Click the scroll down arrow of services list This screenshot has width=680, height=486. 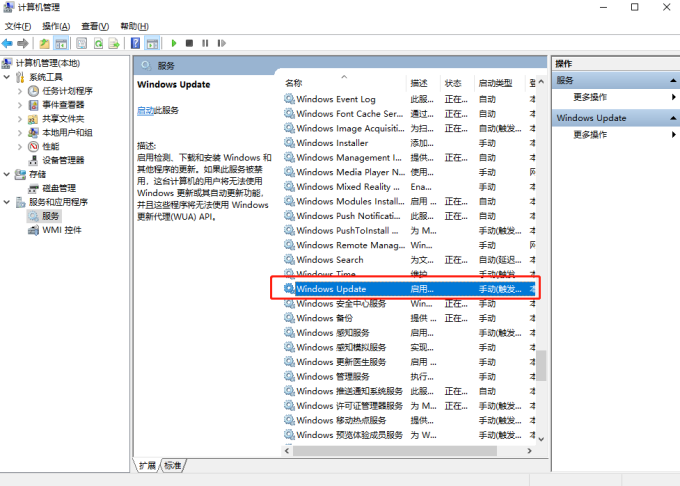541,439
